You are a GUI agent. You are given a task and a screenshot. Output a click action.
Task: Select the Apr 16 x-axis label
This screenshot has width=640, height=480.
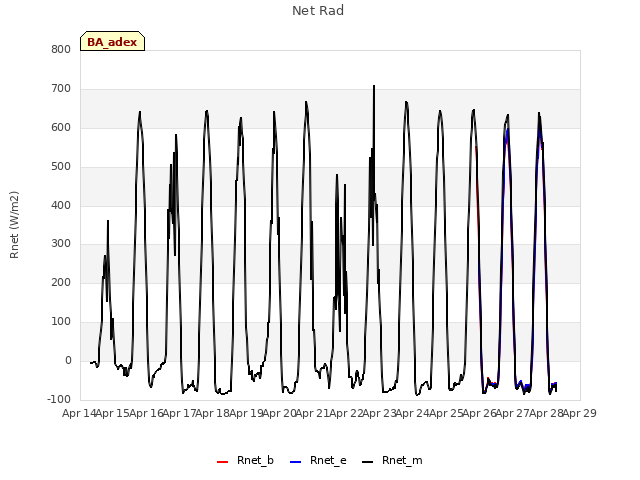tap(146, 413)
